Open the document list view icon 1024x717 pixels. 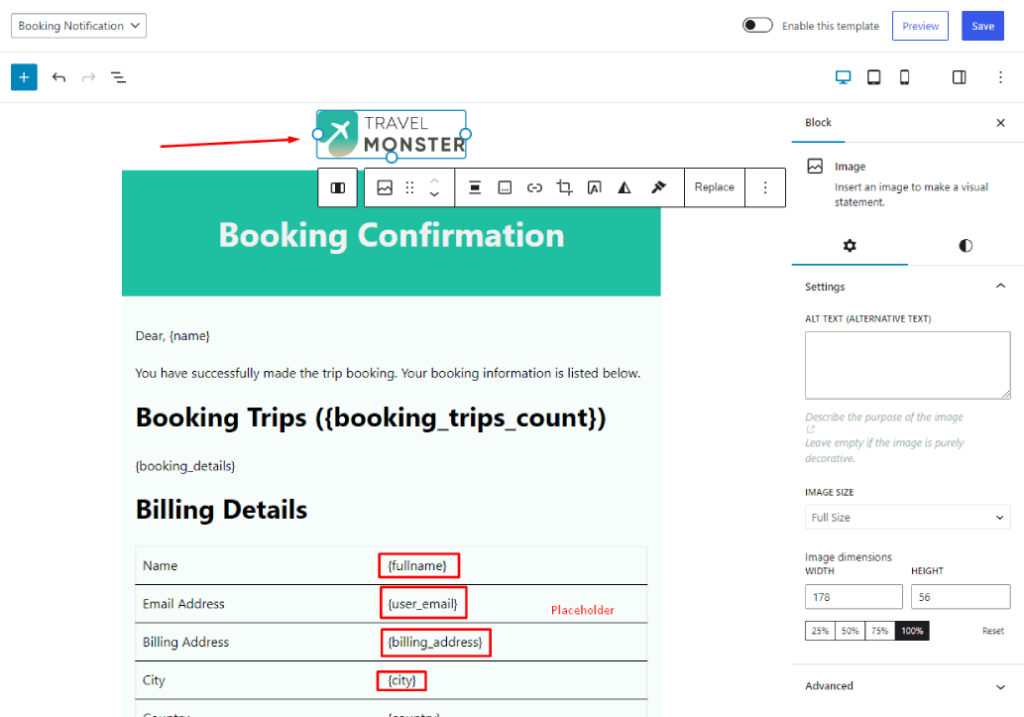pyautogui.click(x=118, y=76)
